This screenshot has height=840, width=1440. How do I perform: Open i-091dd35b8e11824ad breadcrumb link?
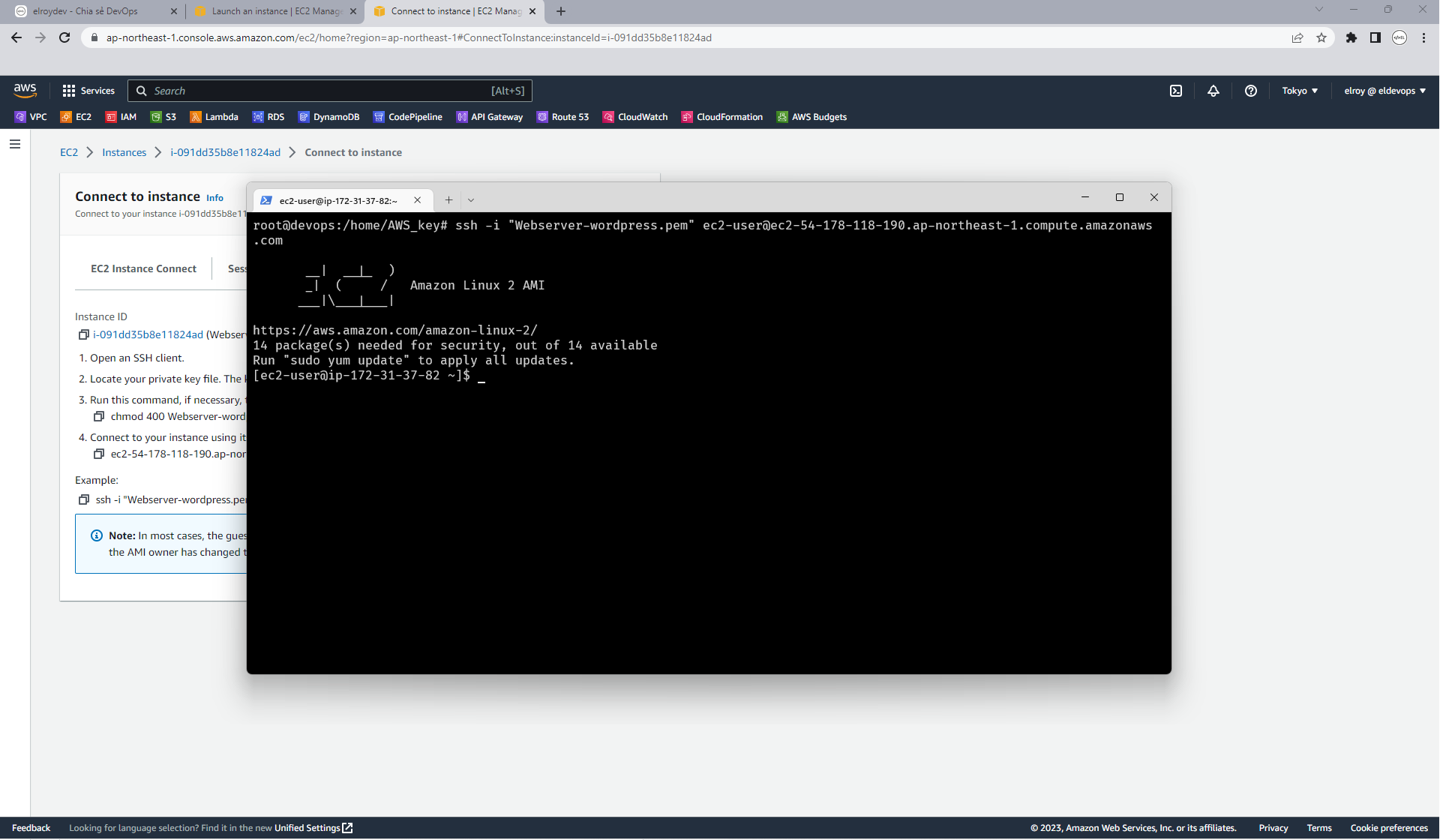(225, 152)
